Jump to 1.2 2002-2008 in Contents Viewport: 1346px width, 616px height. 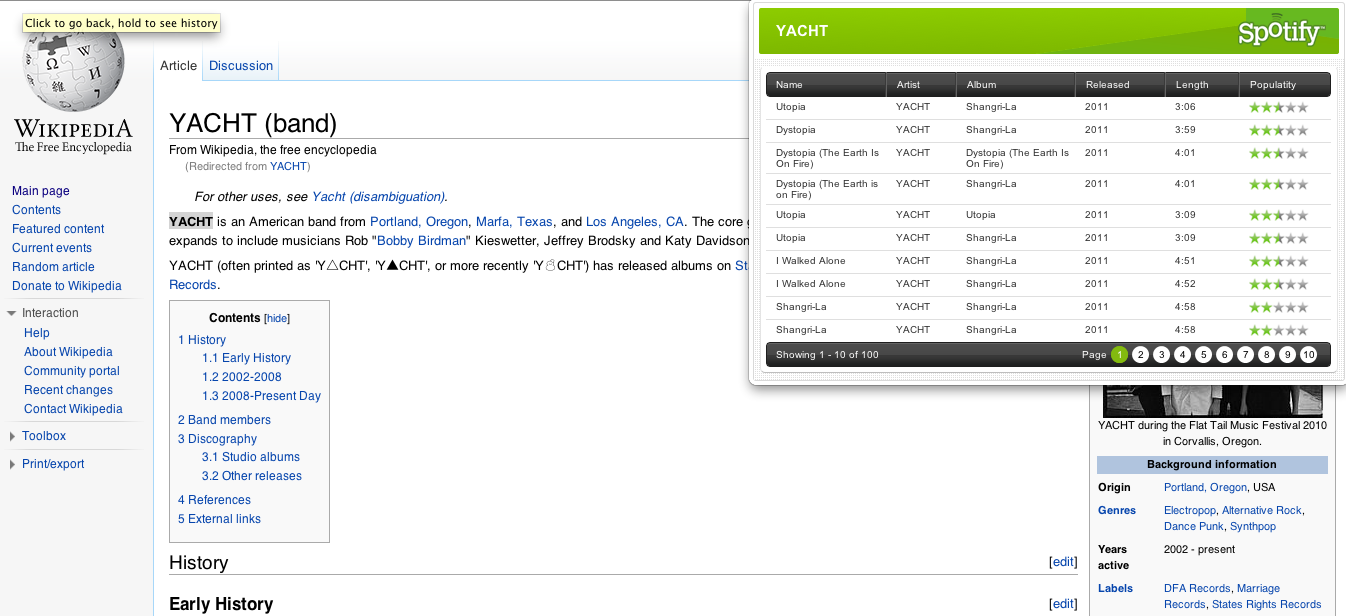242,377
